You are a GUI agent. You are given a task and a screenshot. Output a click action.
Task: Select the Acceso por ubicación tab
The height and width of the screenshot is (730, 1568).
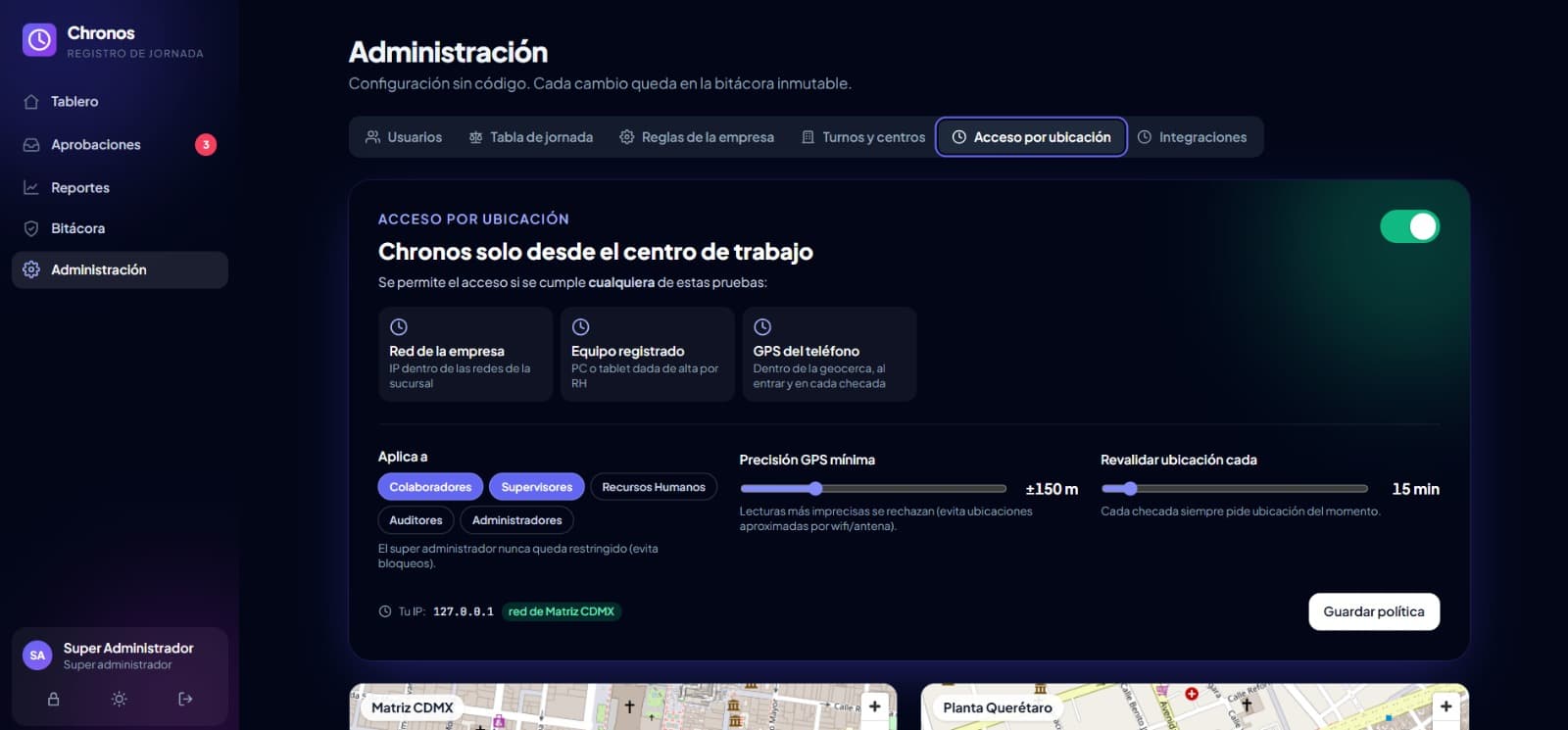pyautogui.click(x=1032, y=137)
